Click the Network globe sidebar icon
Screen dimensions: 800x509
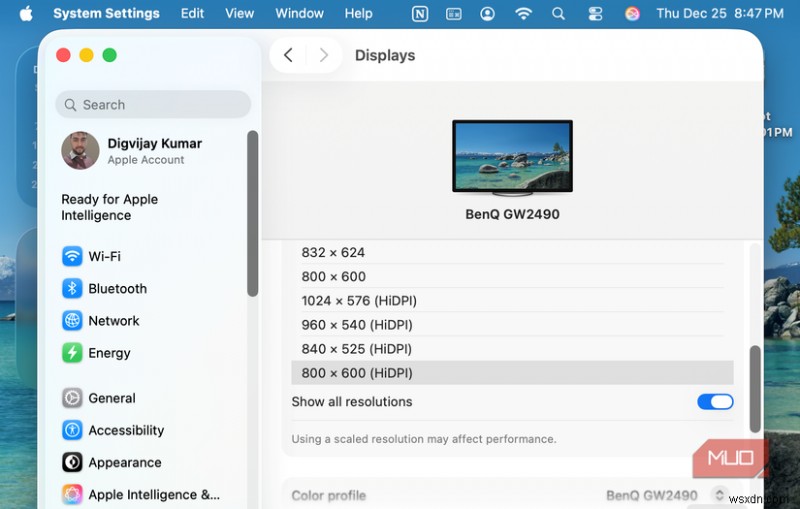tap(72, 320)
